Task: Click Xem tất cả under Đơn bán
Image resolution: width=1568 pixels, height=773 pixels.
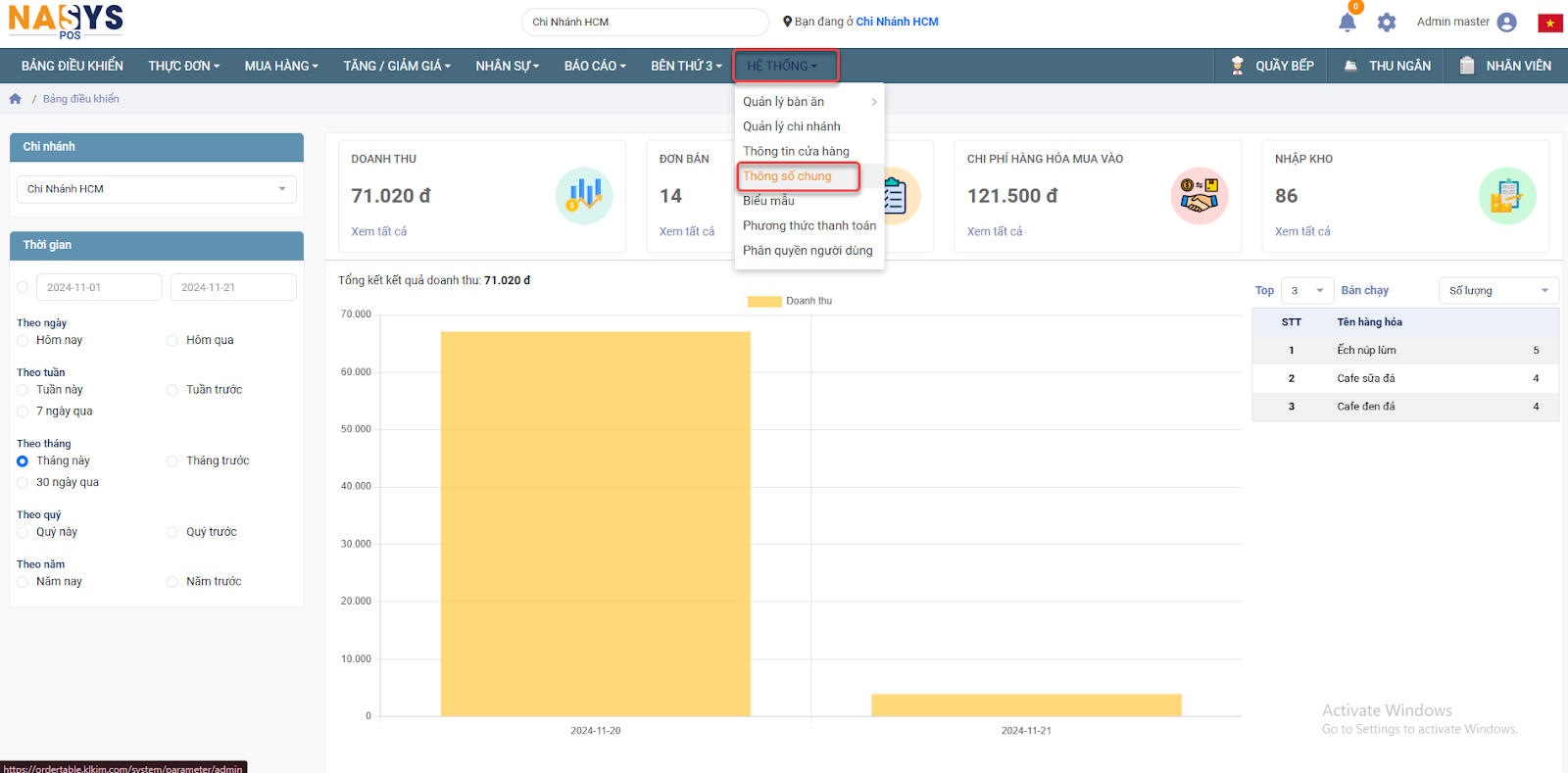Action: (x=687, y=232)
